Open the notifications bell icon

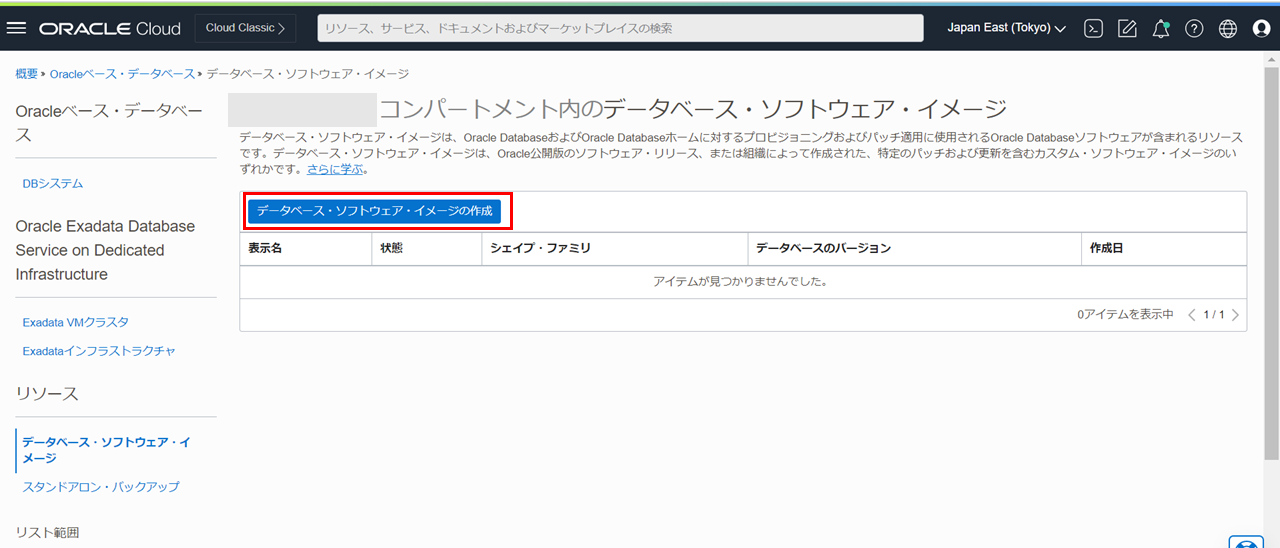(x=1160, y=29)
